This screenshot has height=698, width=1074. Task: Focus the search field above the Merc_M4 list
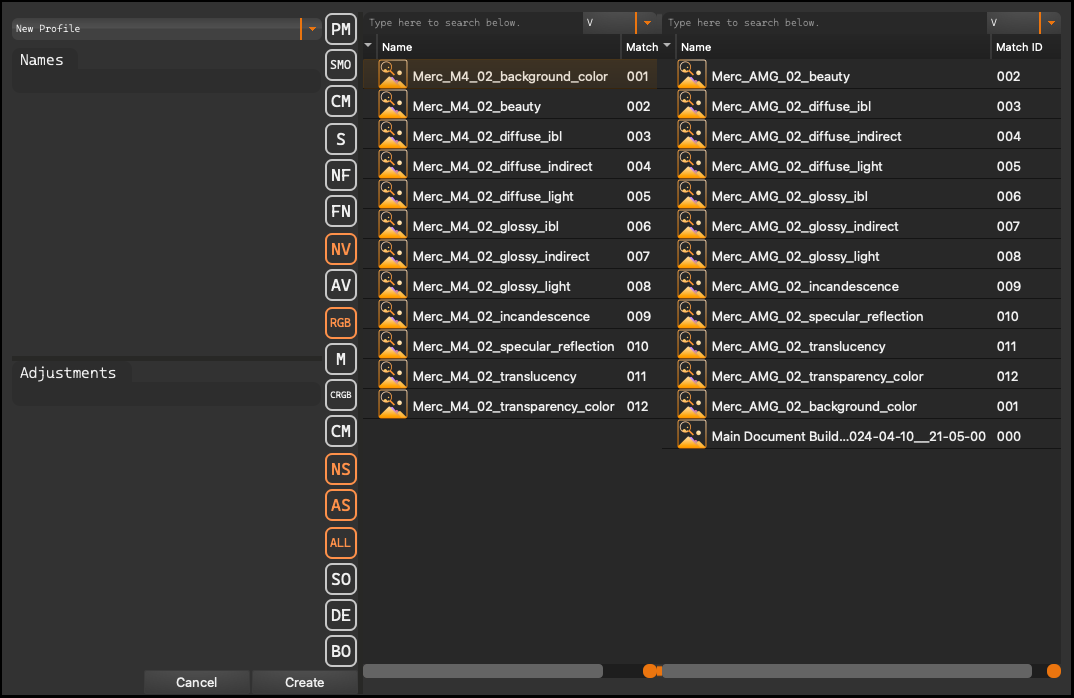point(473,23)
